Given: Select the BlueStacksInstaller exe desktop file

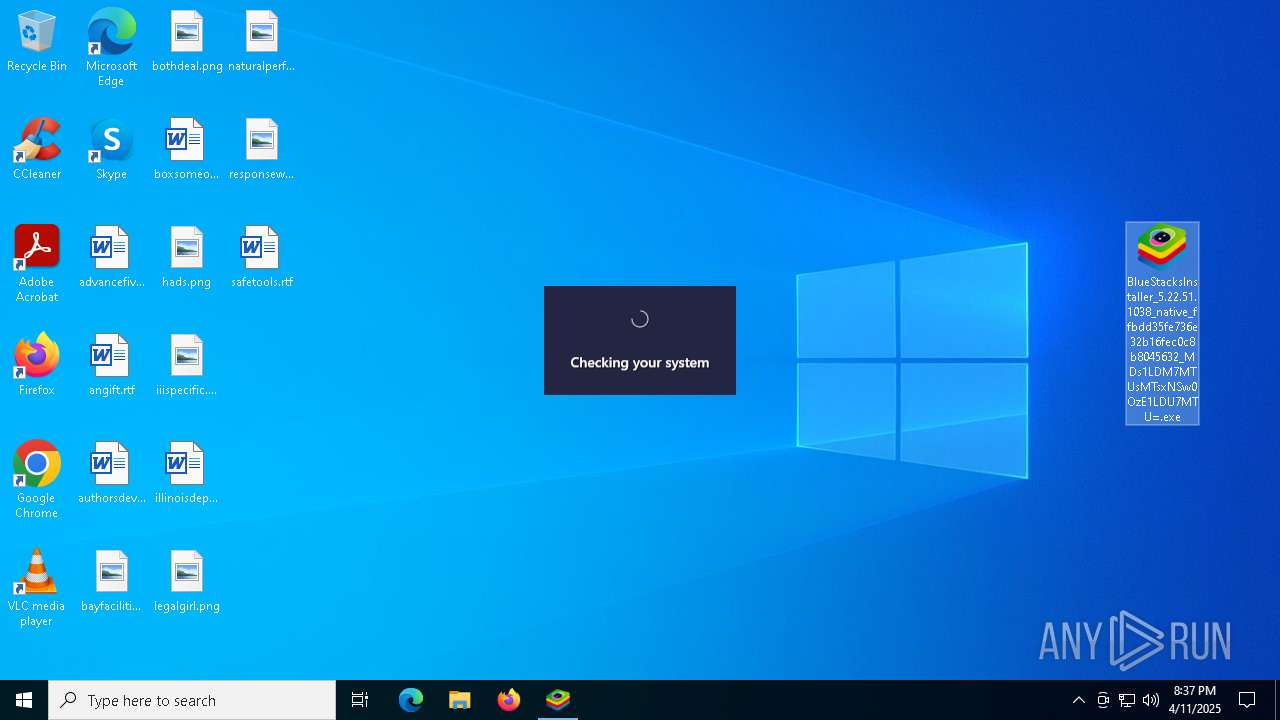Looking at the screenshot, I should tap(1162, 324).
